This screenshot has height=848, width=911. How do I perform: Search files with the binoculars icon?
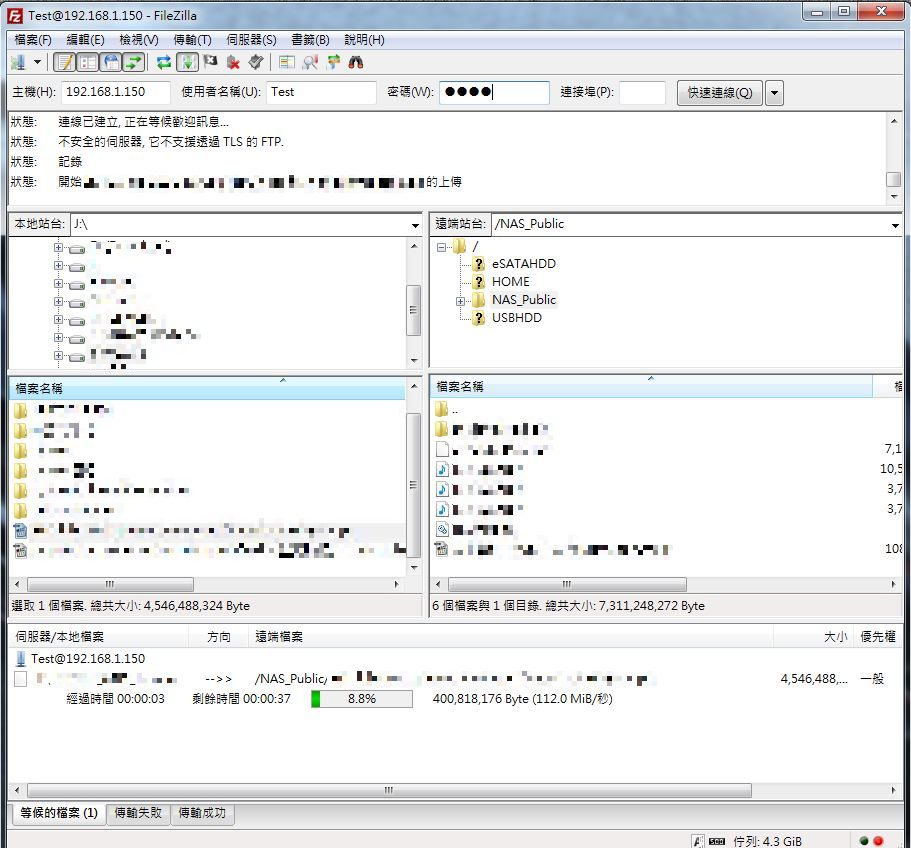click(x=356, y=62)
